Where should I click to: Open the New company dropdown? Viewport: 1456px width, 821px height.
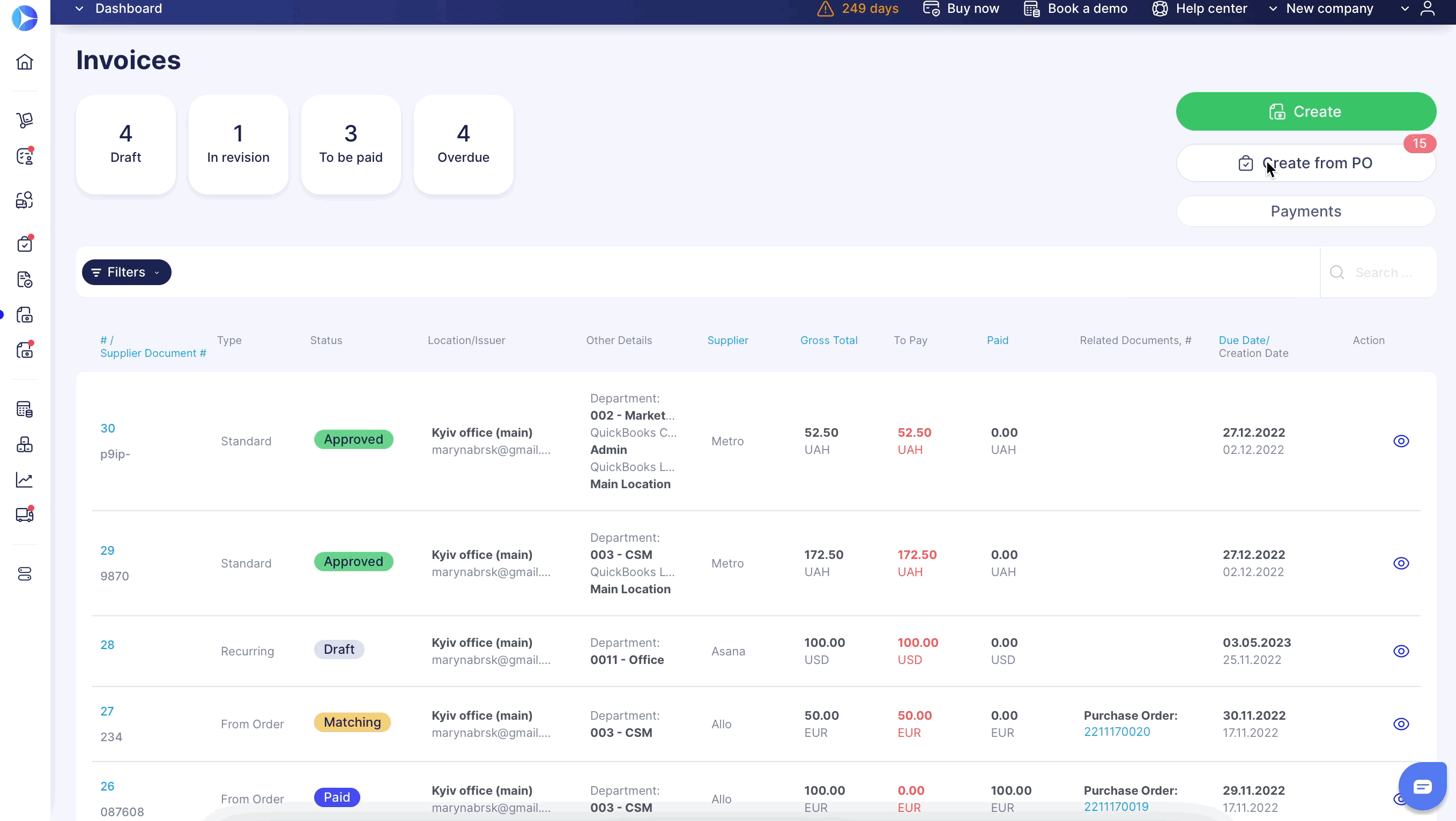coord(1321,9)
